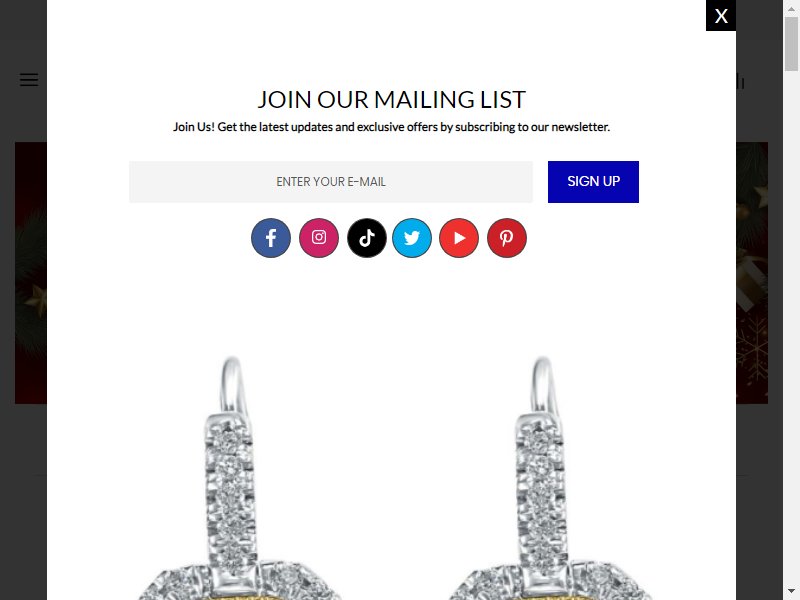Open the Twitter bird icon
The width and height of the screenshot is (800, 600).
click(412, 238)
